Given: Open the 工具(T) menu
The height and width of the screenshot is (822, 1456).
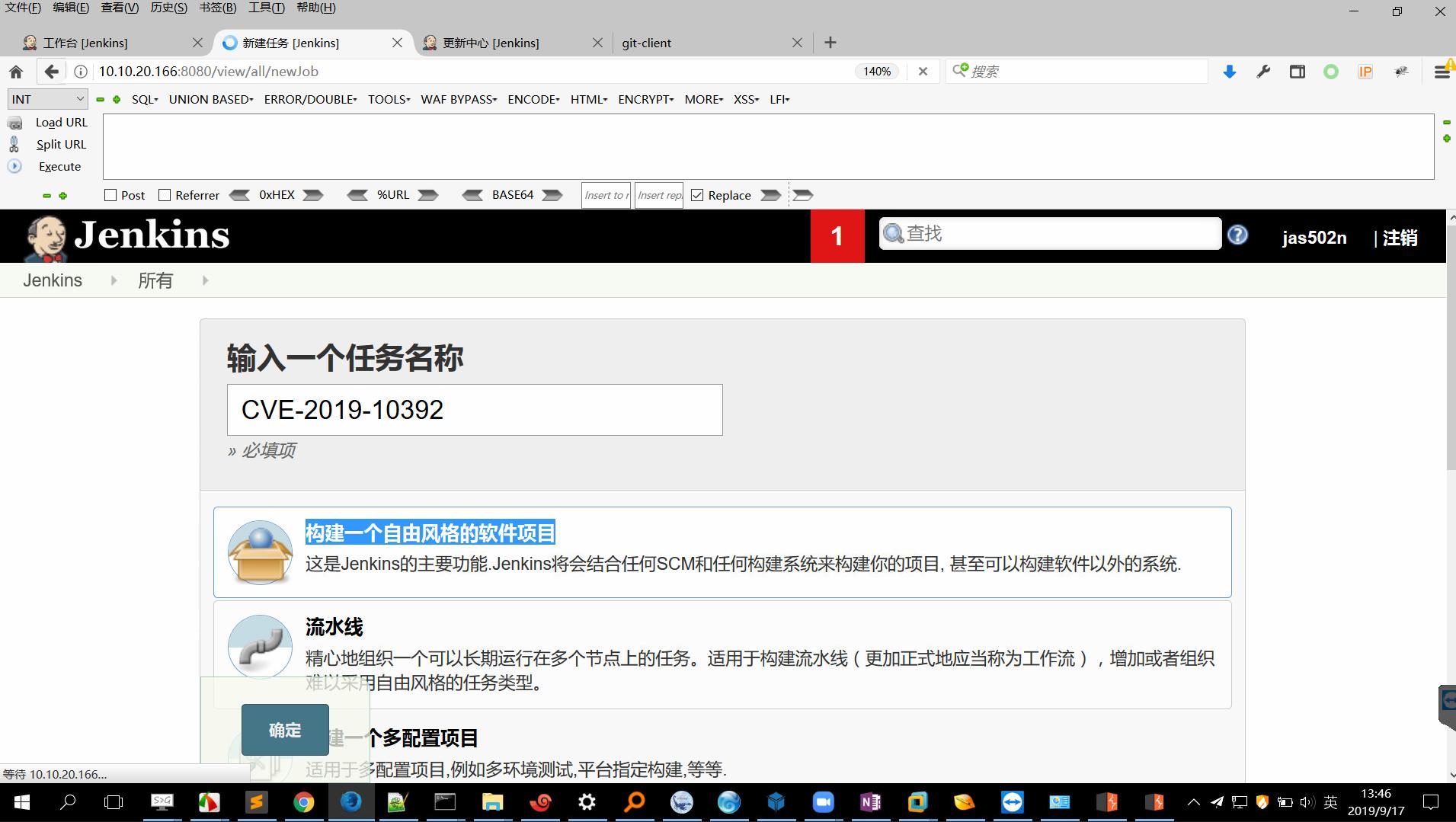Looking at the screenshot, I should (266, 8).
